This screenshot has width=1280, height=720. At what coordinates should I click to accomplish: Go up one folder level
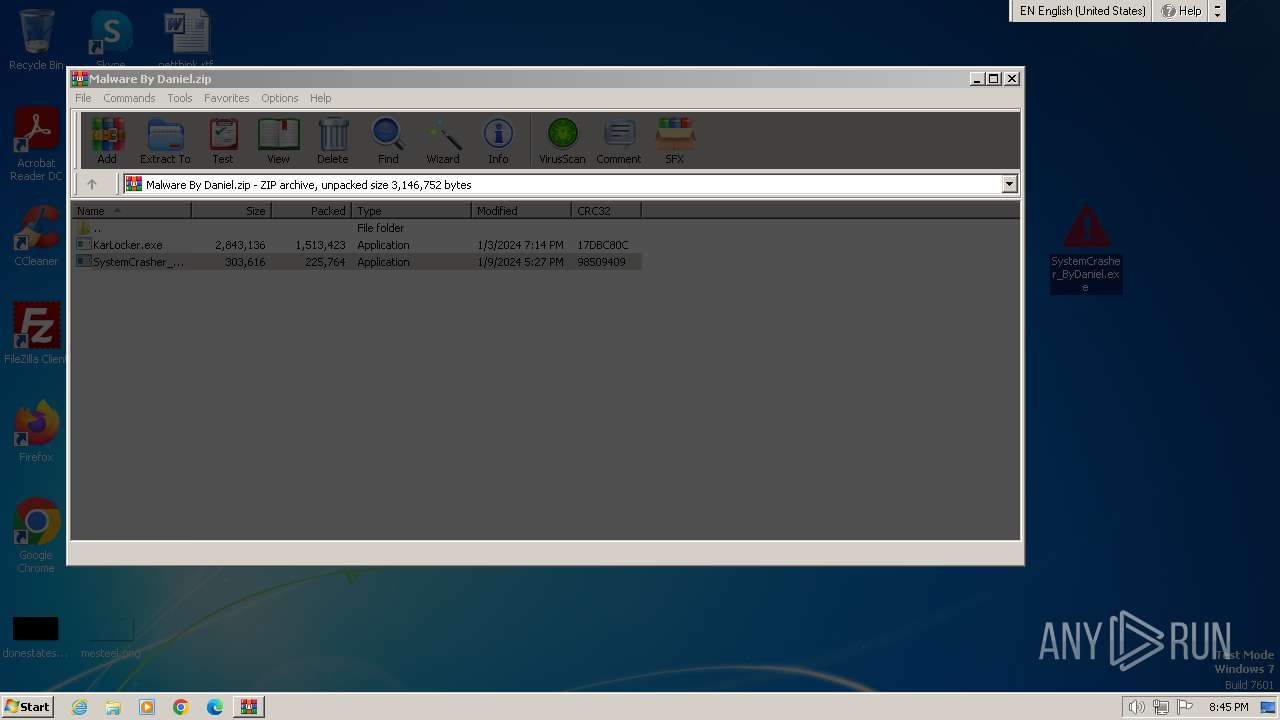(92, 184)
